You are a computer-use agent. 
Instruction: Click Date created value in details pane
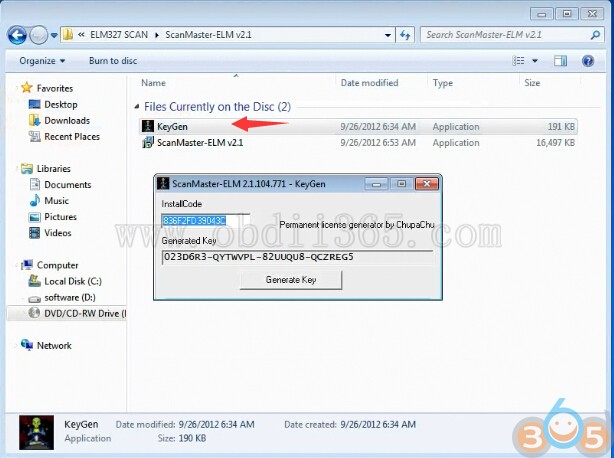(x=378, y=424)
